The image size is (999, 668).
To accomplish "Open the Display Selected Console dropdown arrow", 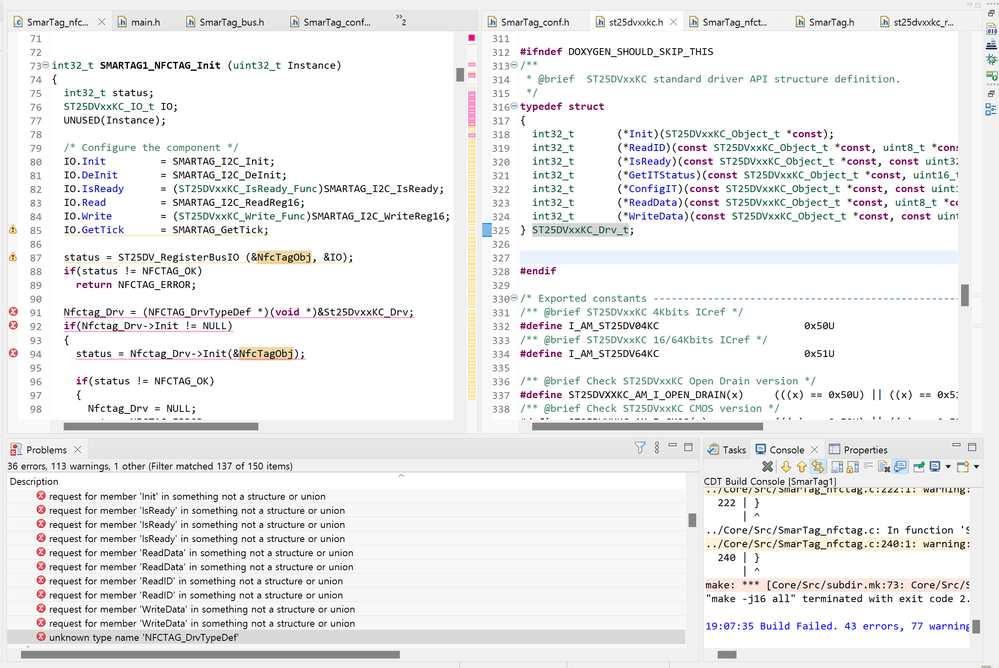I will [948, 467].
